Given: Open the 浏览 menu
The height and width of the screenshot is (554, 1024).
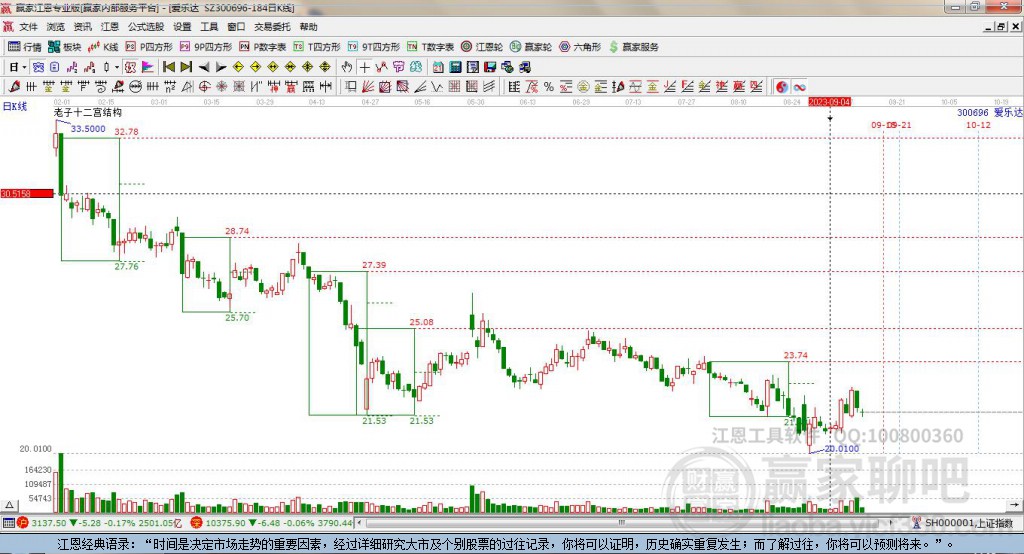Looking at the screenshot, I should (x=56, y=27).
